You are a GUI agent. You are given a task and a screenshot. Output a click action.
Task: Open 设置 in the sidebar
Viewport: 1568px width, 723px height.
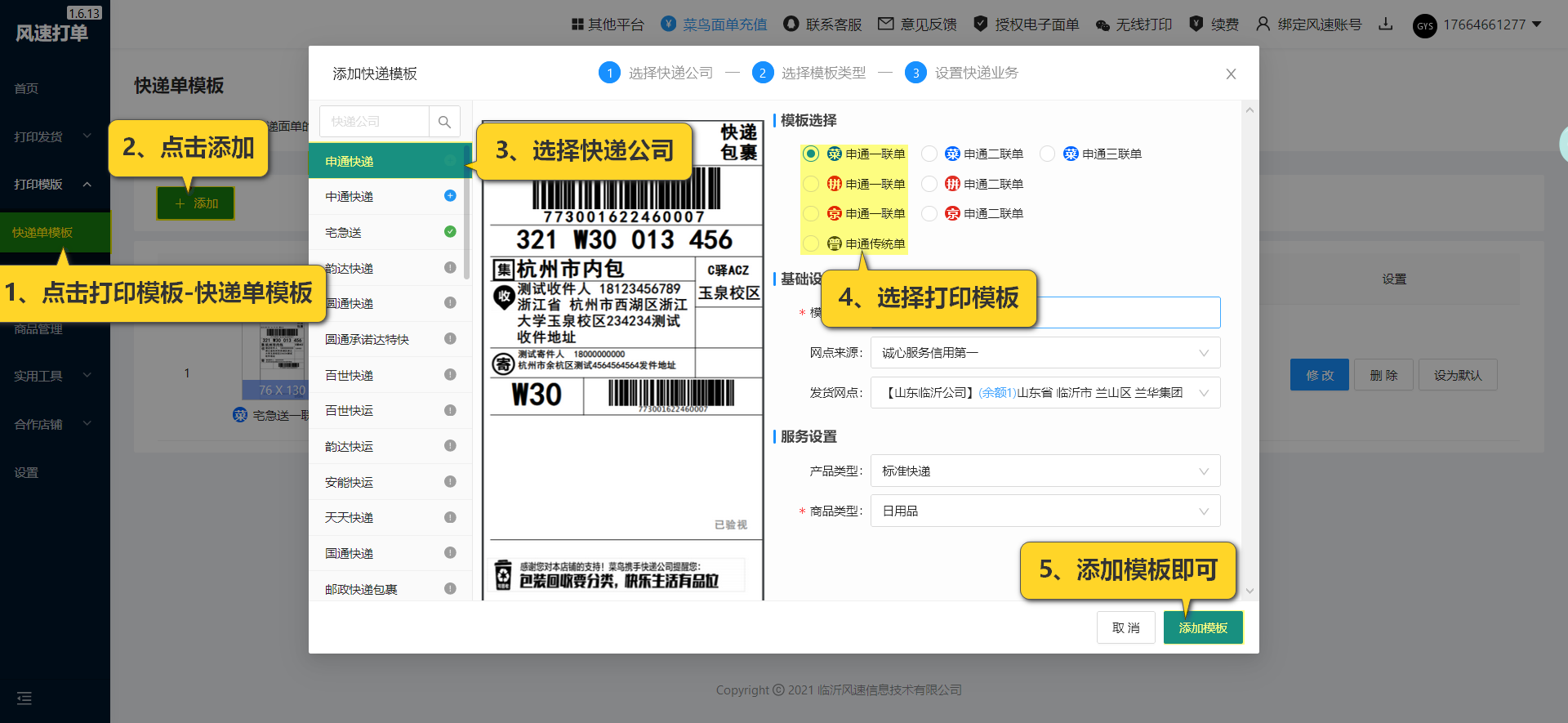pos(26,472)
